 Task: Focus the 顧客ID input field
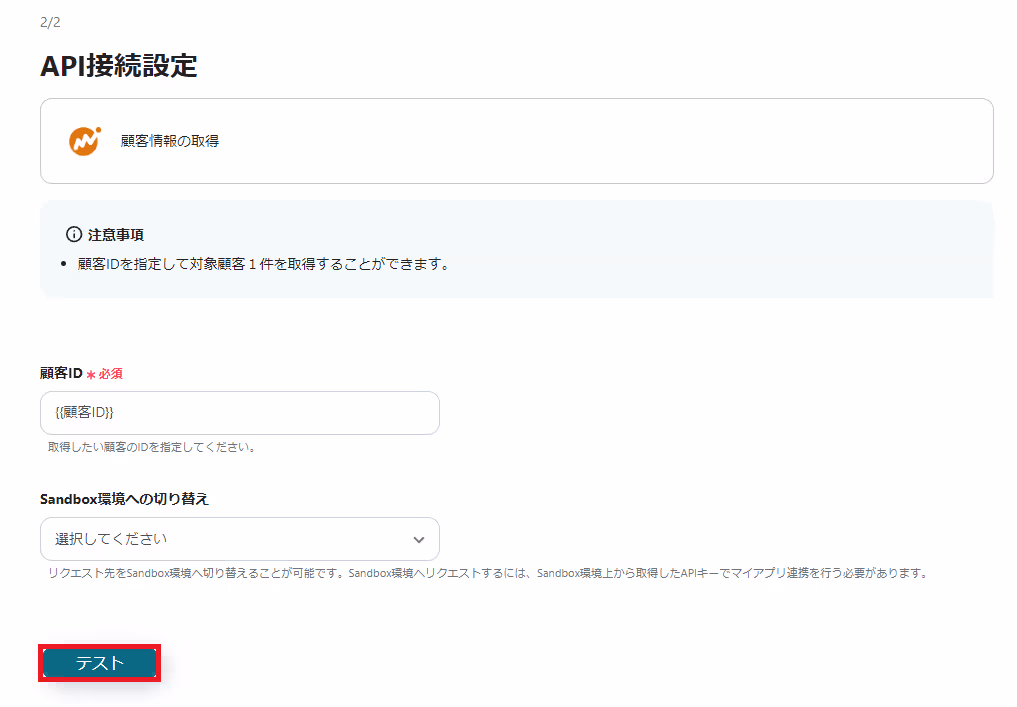coord(240,413)
